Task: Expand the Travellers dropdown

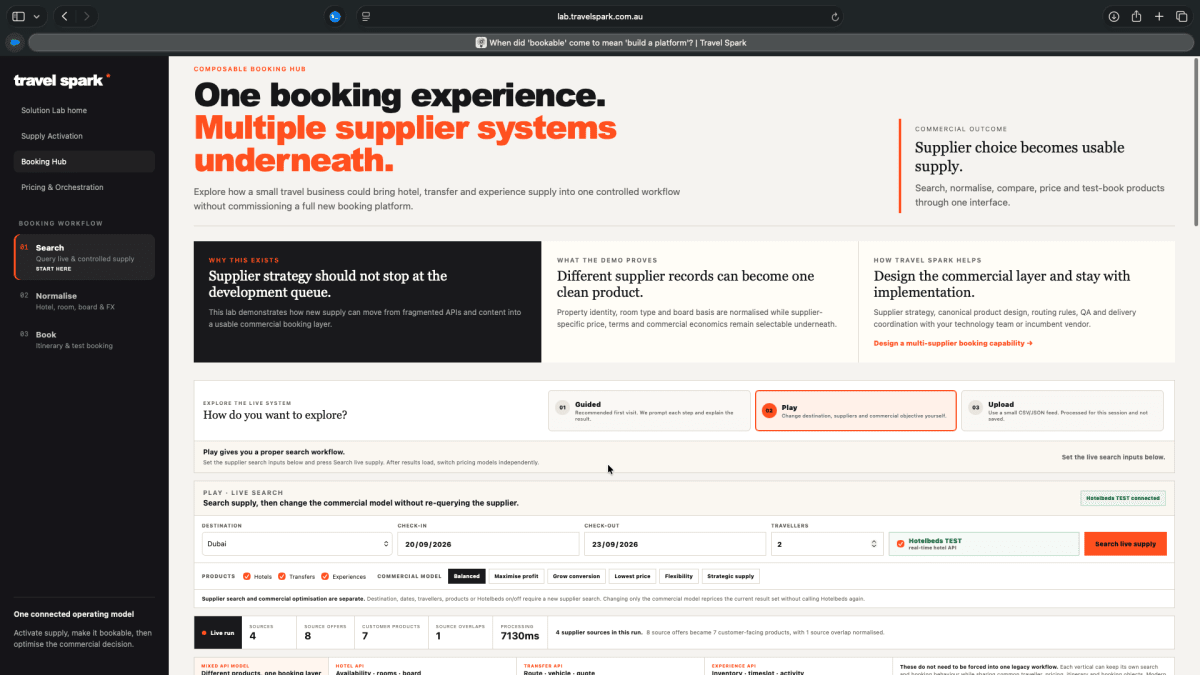Action: click(827, 544)
